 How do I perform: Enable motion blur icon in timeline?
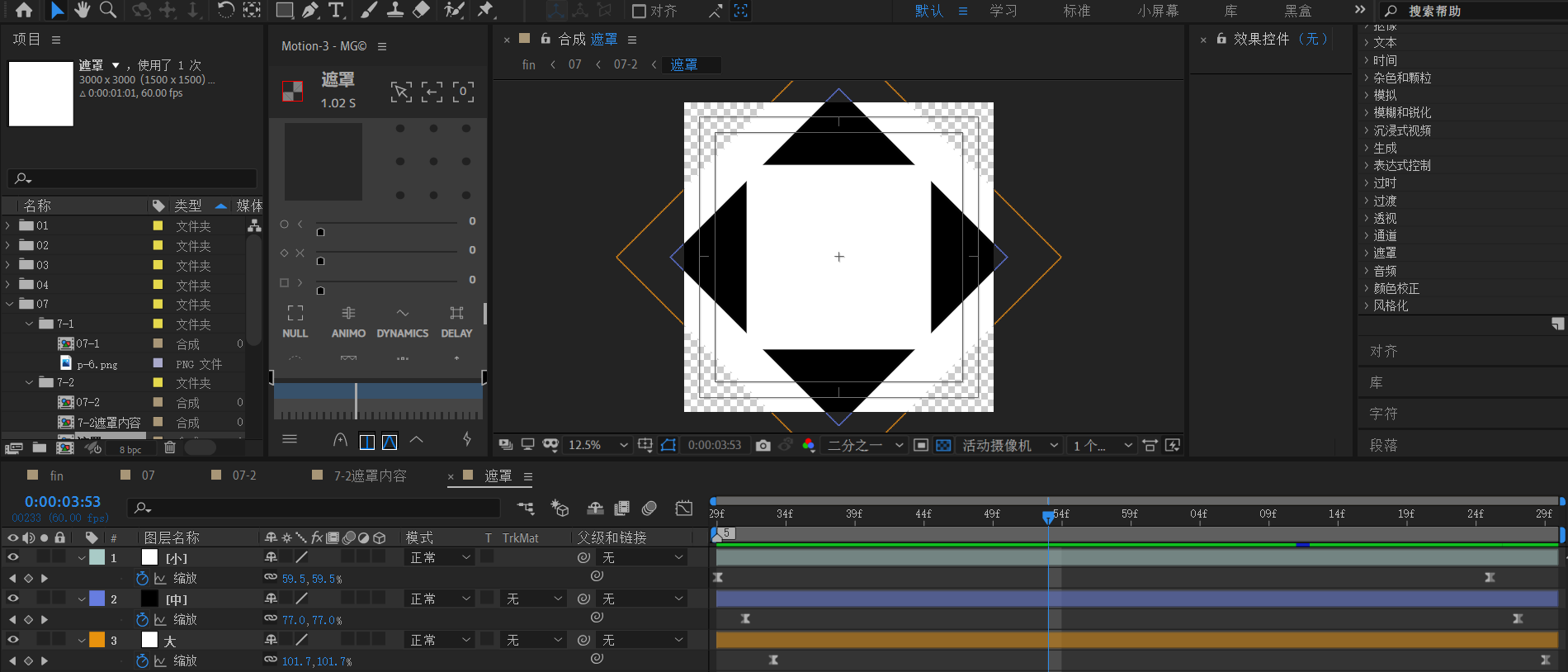point(649,508)
